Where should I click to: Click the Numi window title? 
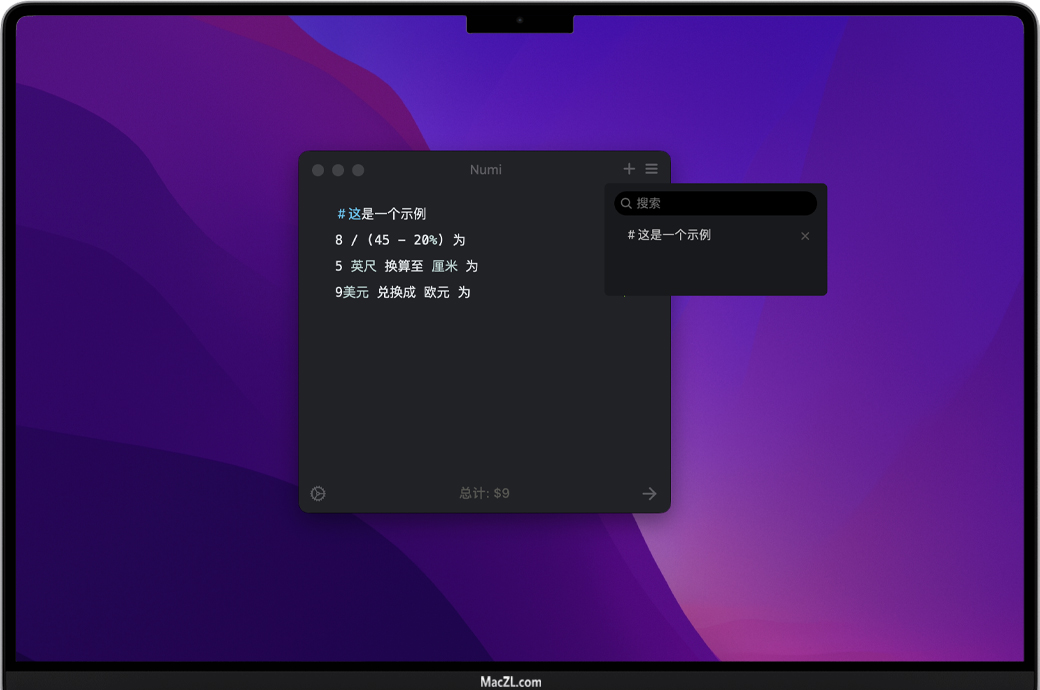point(486,170)
